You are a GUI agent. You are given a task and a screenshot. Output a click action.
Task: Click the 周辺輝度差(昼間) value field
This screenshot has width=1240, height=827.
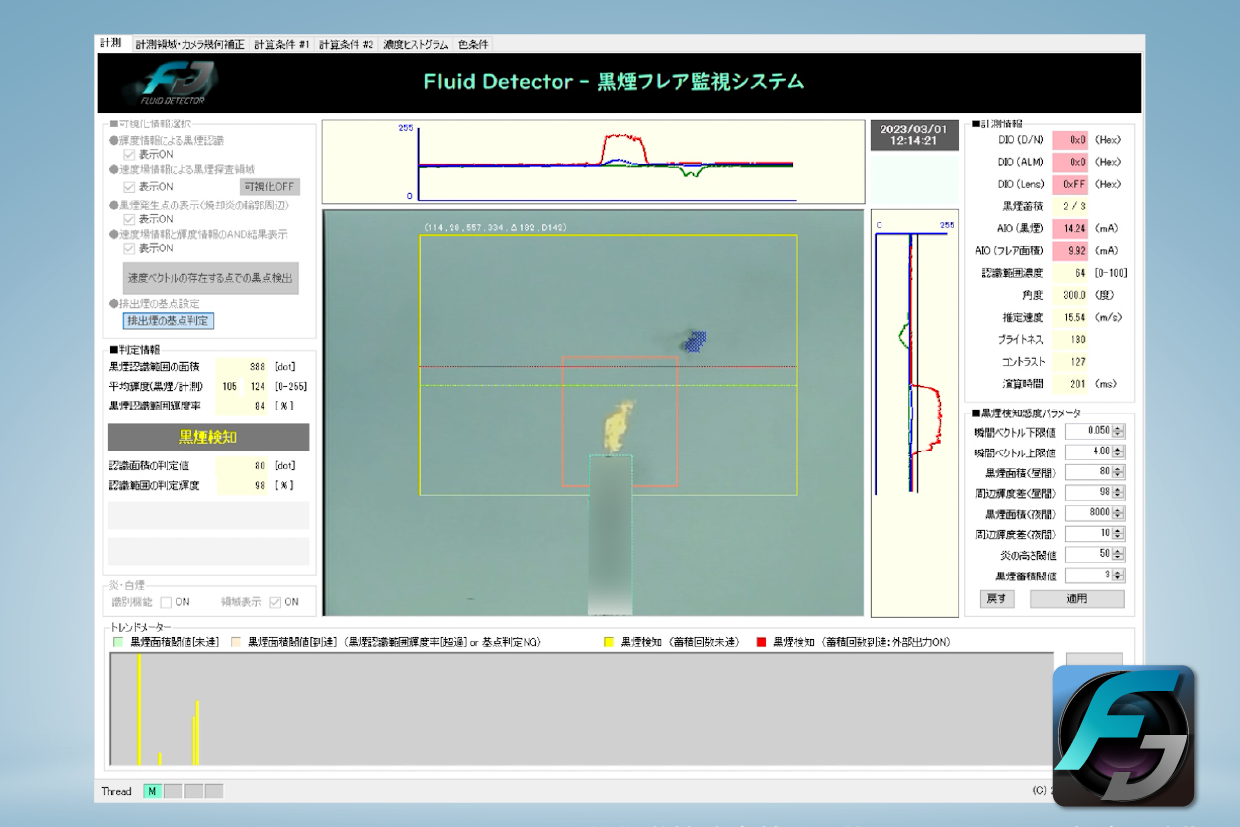(x=1088, y=493)
